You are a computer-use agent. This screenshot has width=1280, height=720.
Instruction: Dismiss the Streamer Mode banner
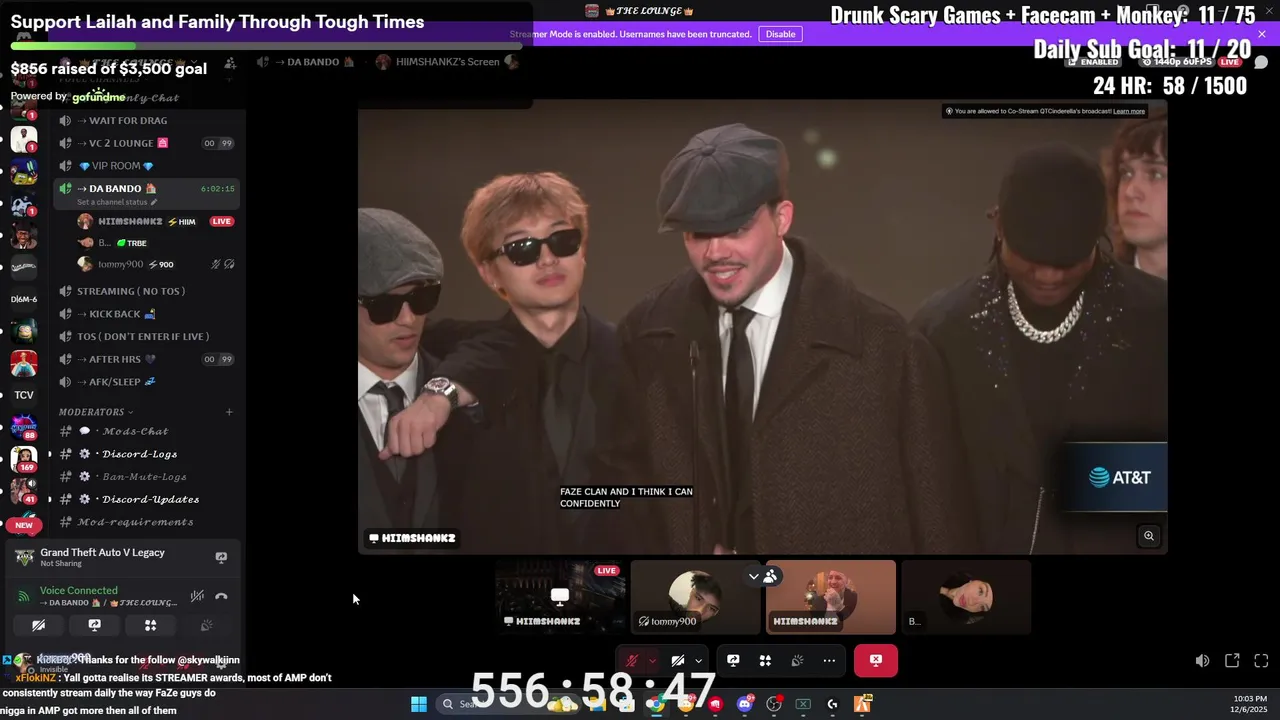click(x=1261, y=34)
